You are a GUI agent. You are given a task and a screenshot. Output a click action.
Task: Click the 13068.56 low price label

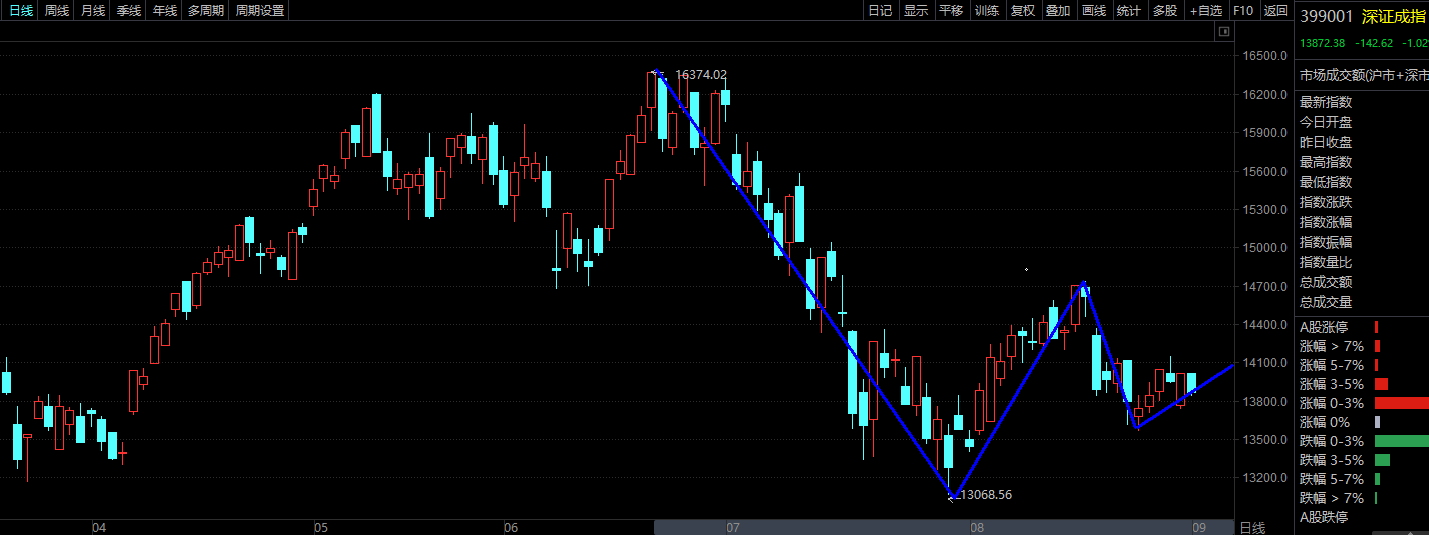tap(985, 494)
